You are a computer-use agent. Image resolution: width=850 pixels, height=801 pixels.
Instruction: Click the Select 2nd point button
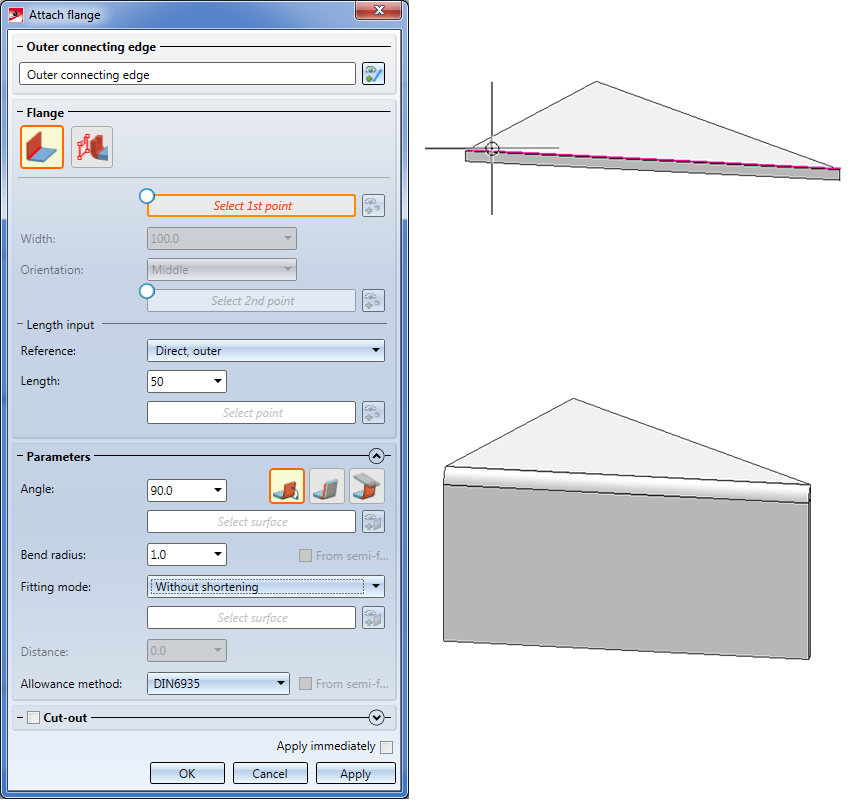click(252, 301)
